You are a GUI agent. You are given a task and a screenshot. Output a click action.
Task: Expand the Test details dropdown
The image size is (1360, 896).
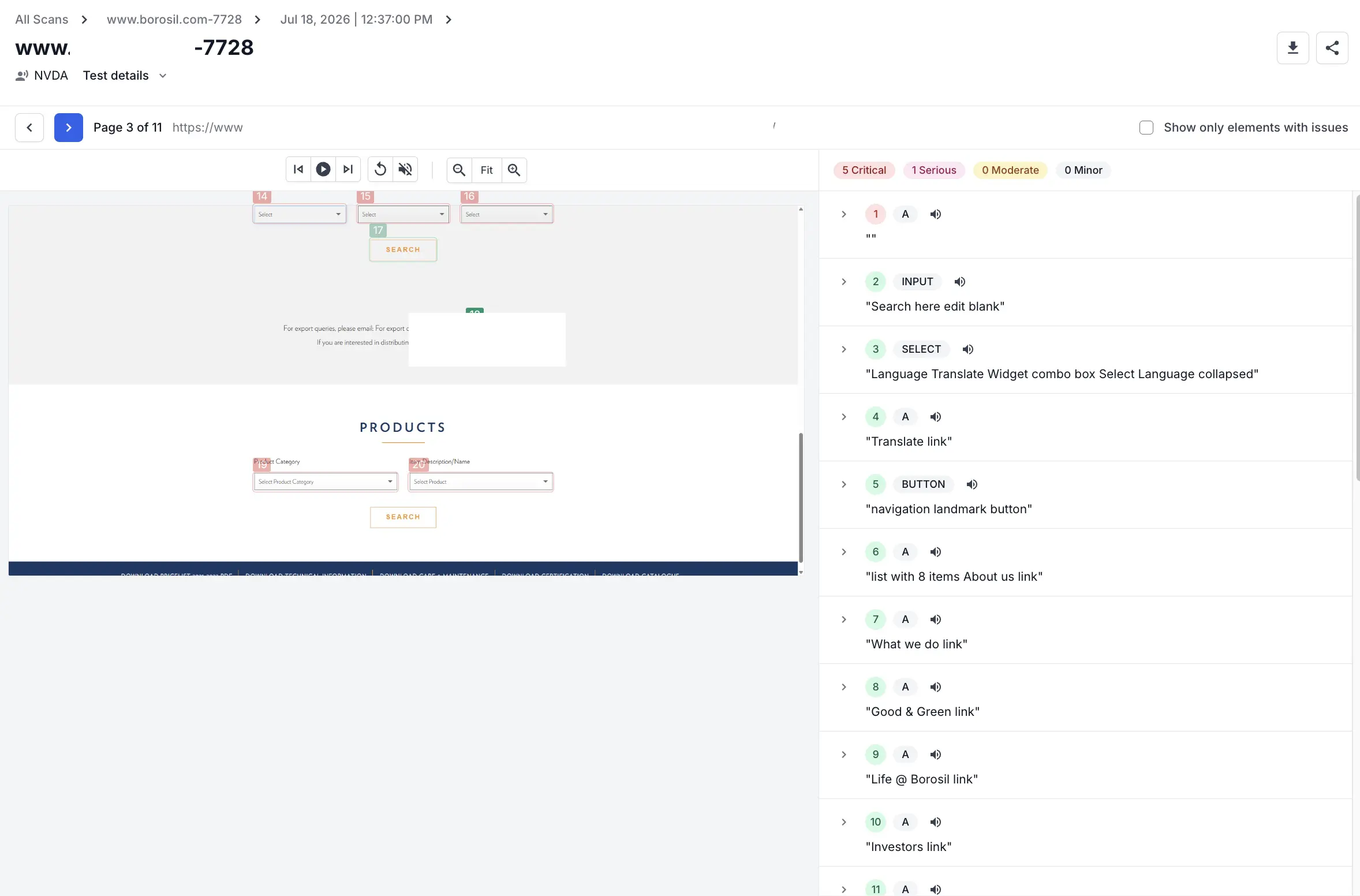[x=125, y=76]
